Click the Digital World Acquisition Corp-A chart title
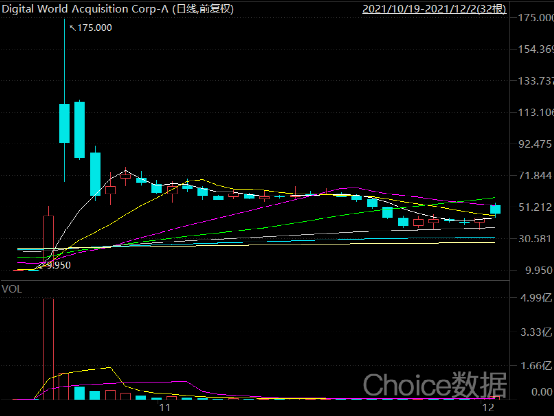Image resolution: width=554 pixels, height=416 pixels. click(x=117, y=9)
